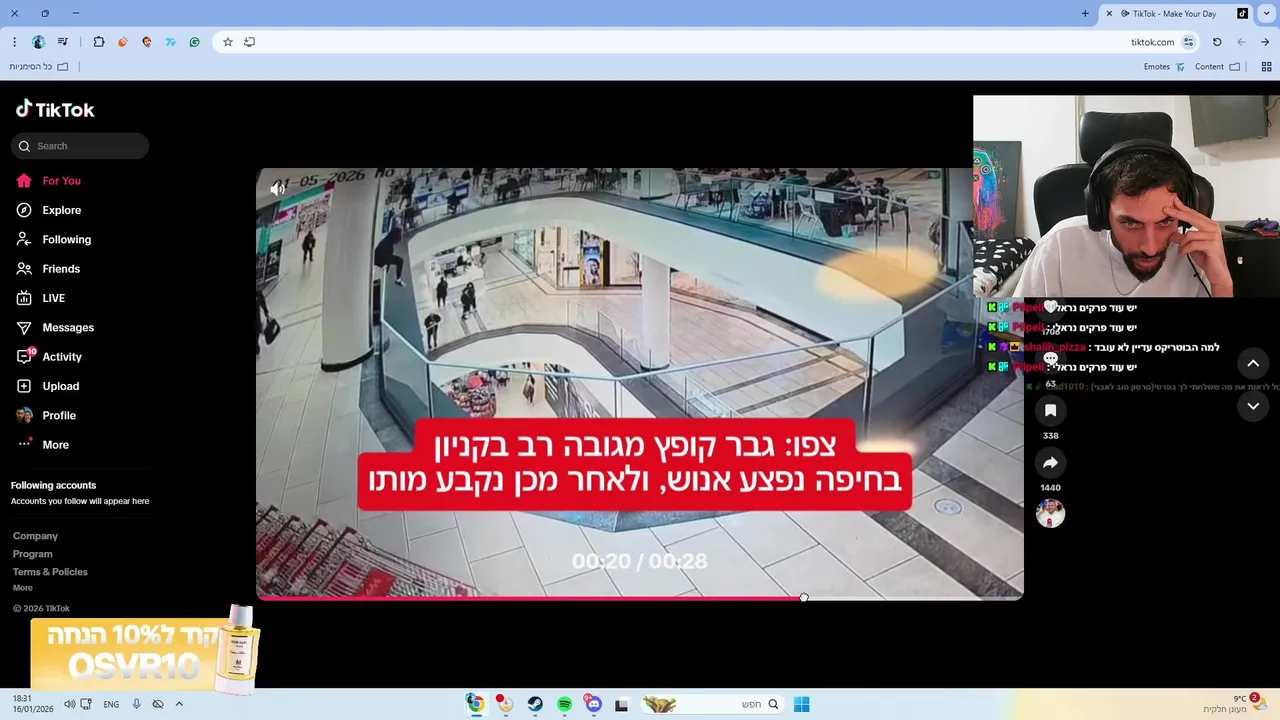Viewport: 1280px width, 720px height.
Task: Open Chrome's three-dot menu
Action: [x=14, y=42]
